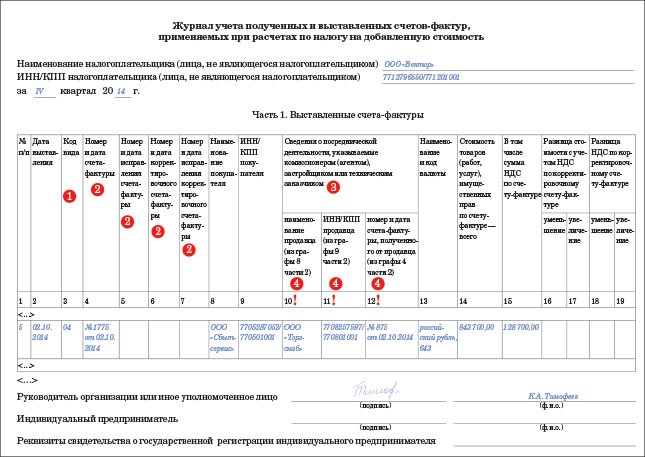Viewport: 645px width, 457px height.
Task: Click red marker 4 under seller ИНН/КПП subheader
Action: [x=336, y=283]
